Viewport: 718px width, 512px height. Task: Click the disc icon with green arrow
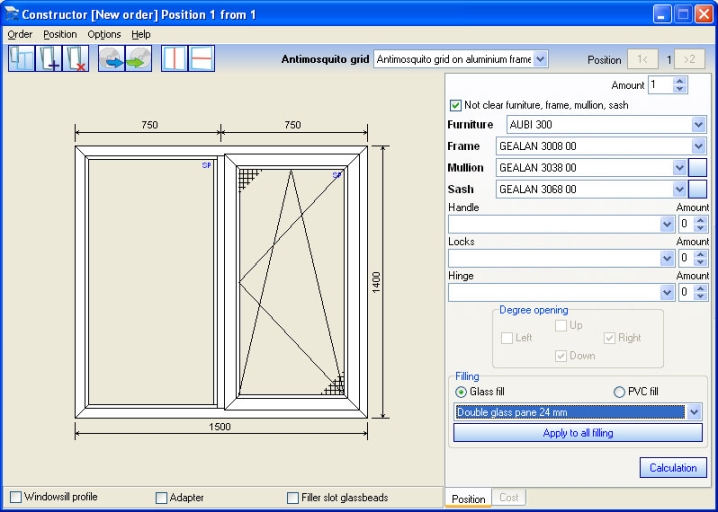138,58
